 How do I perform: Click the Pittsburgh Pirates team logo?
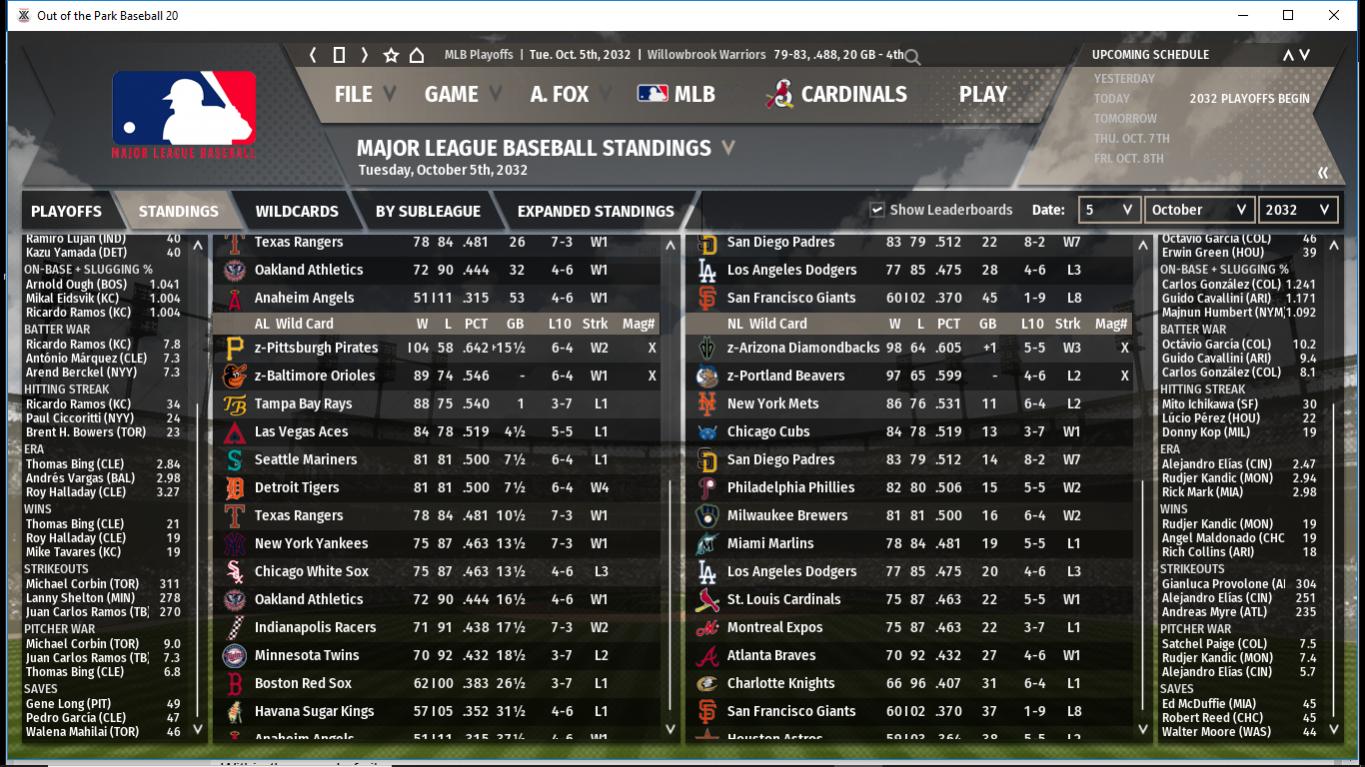235,348
